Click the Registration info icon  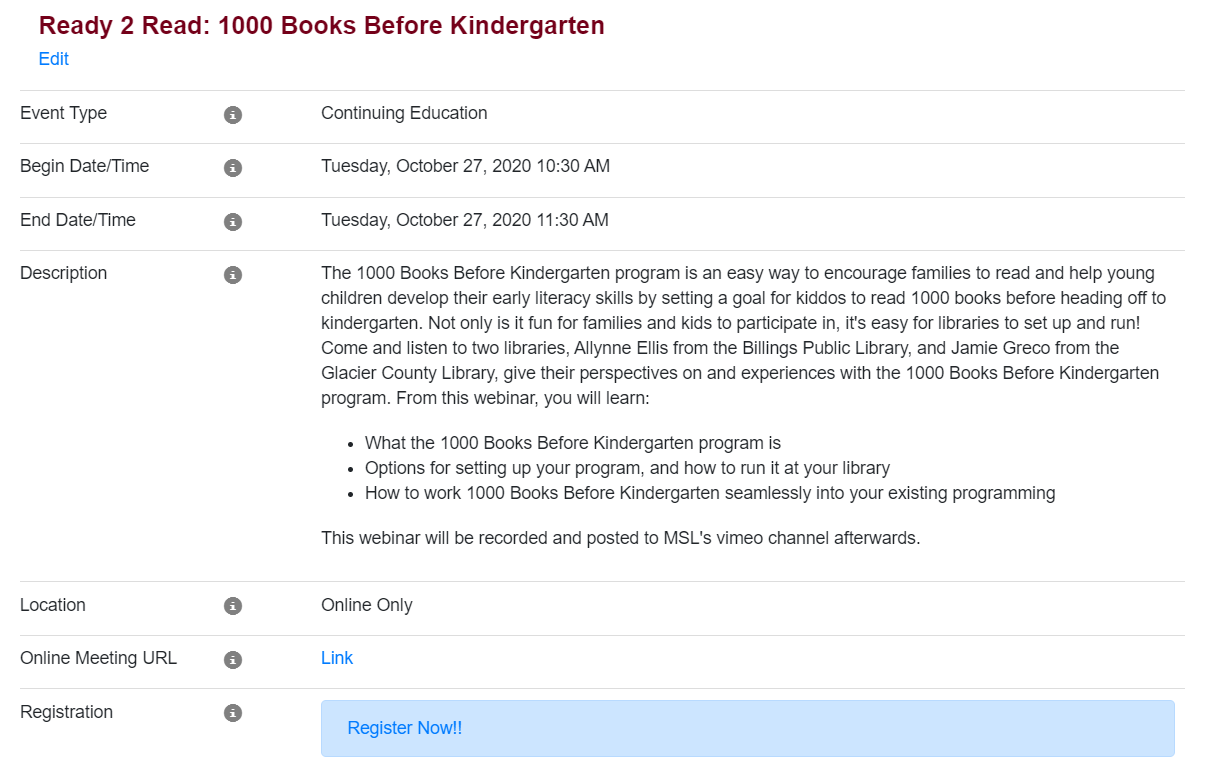(233, 713)
